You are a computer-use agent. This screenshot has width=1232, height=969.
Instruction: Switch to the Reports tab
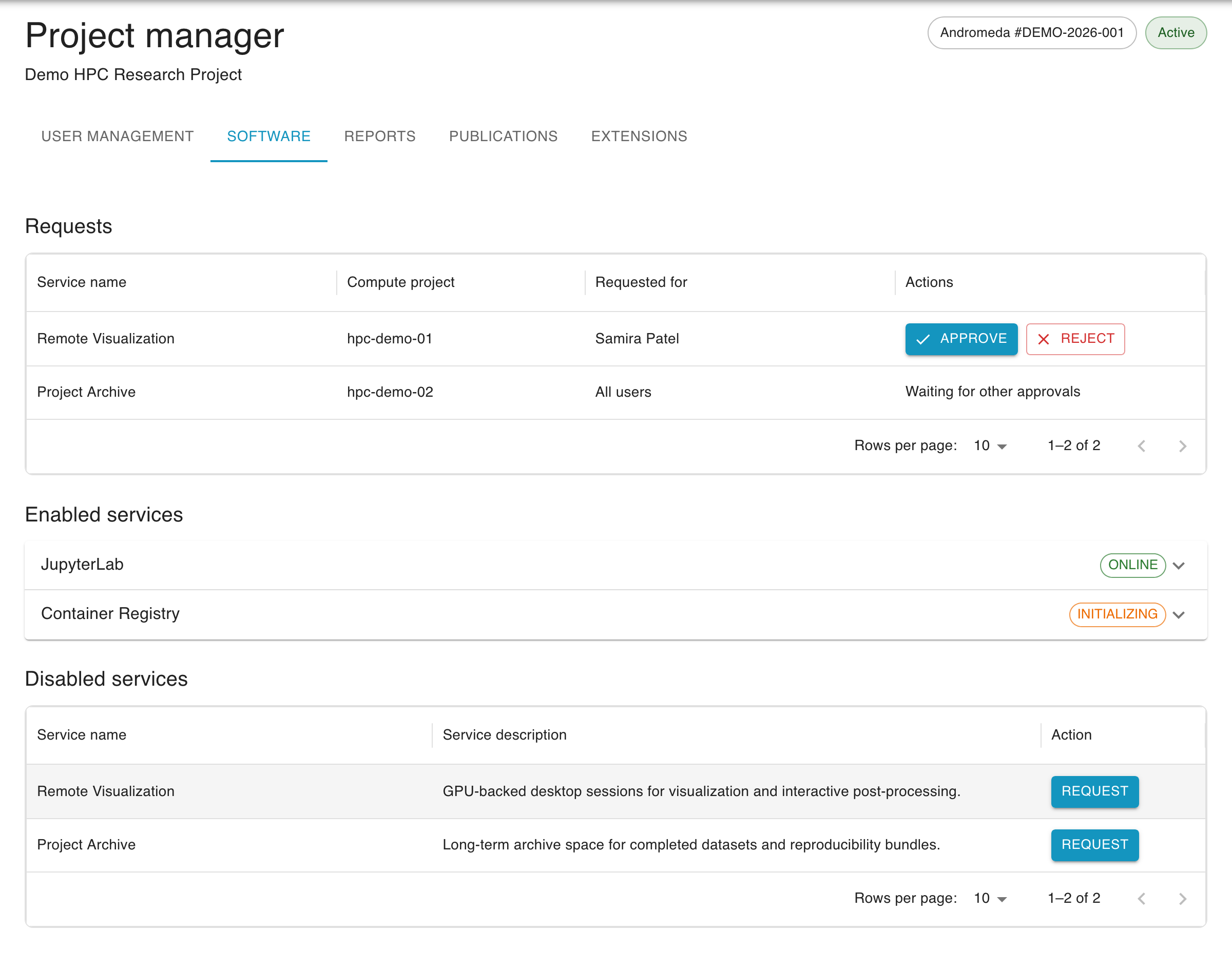click(x=380, y=136)
